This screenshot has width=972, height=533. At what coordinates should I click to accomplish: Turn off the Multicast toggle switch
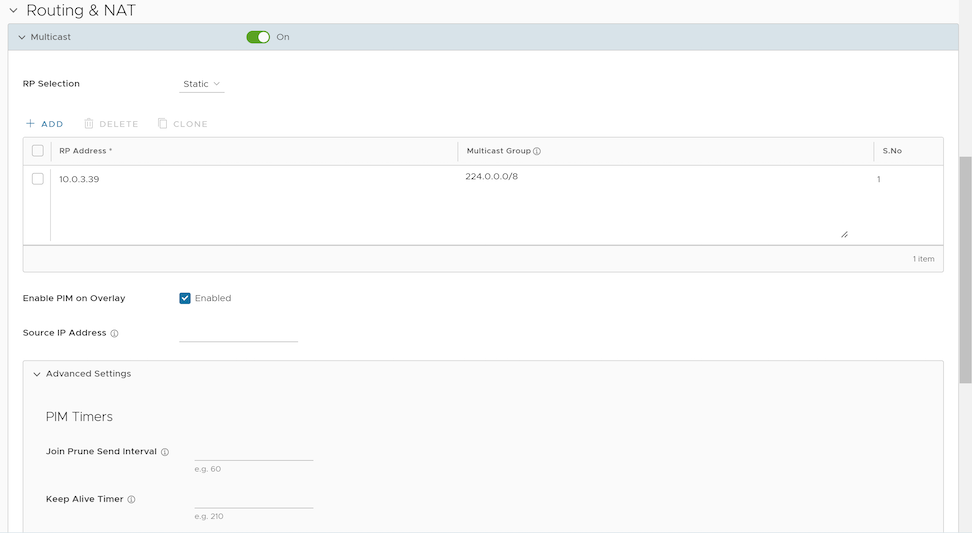pyautogui.click(x=258, y=37)
